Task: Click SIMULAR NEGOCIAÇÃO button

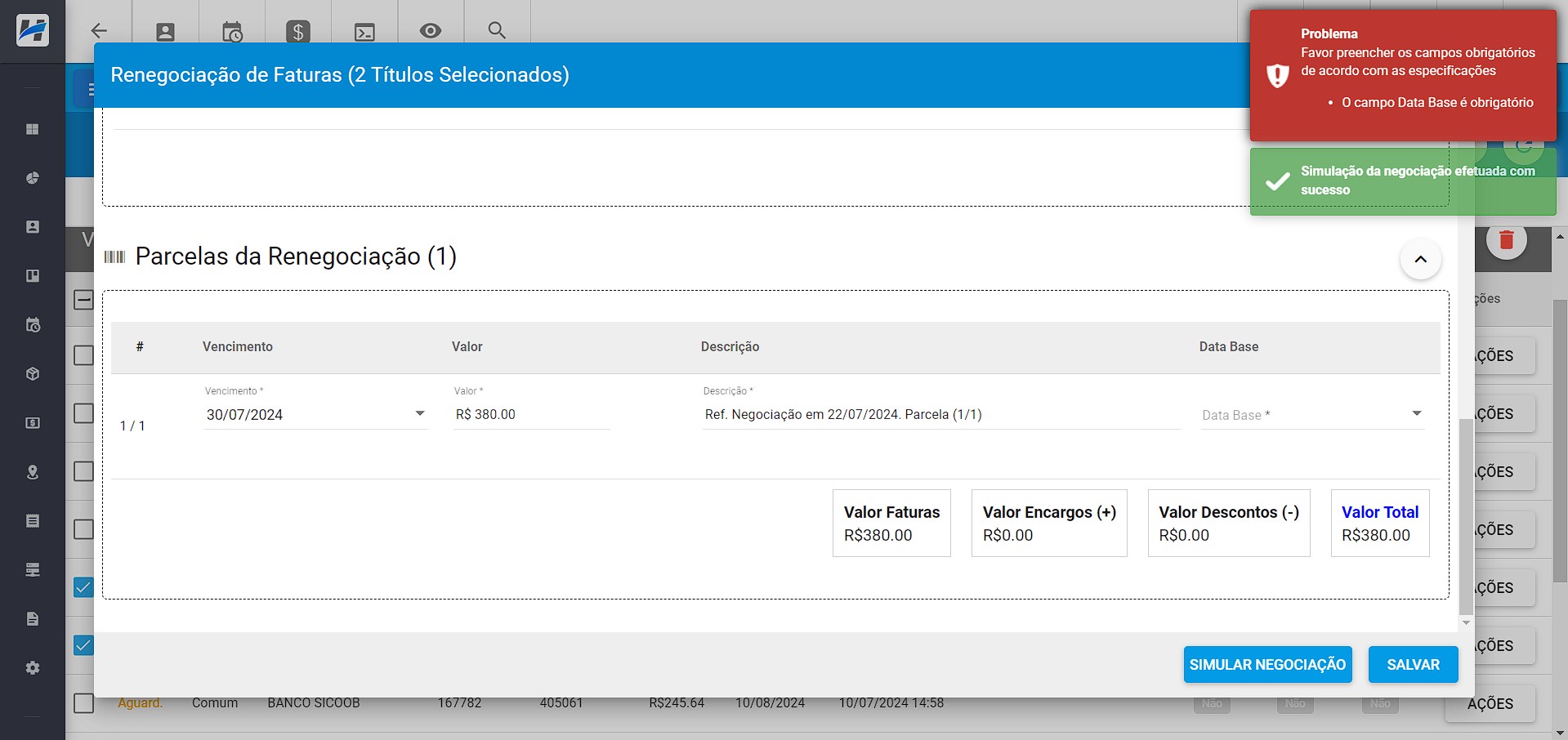Action: 1267,665
